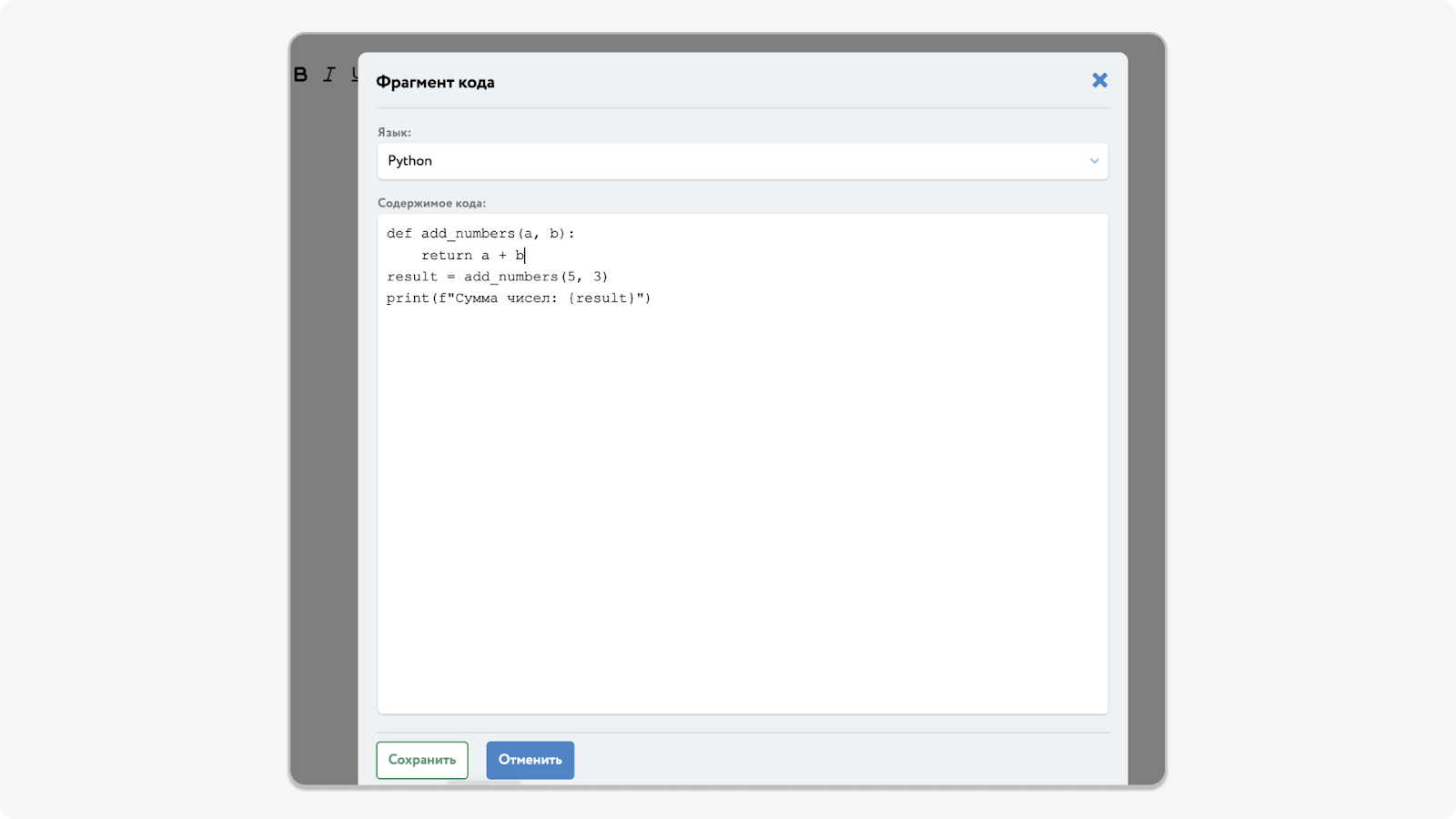Click the Сохранить button

422,760
